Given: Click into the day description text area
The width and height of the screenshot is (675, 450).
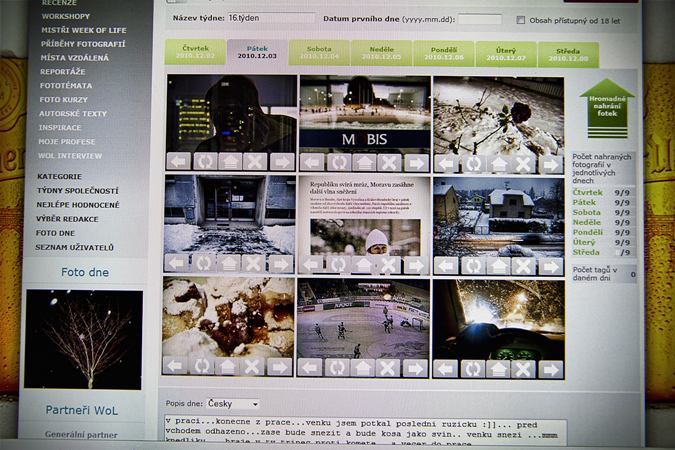Looking at the screenshot, I should (x=365, y=429).
